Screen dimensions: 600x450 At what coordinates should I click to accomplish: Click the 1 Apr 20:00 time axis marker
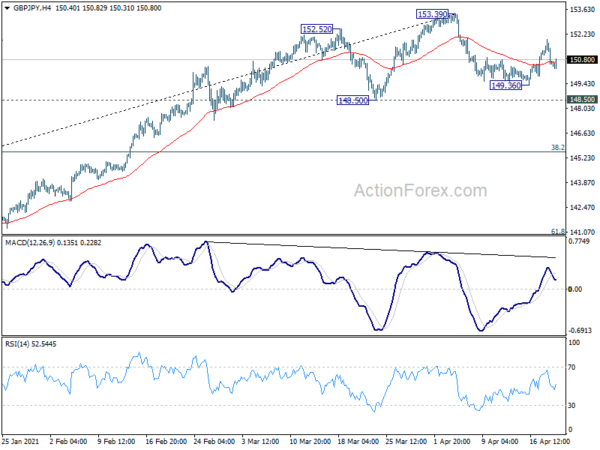click(x=452, y=441)
